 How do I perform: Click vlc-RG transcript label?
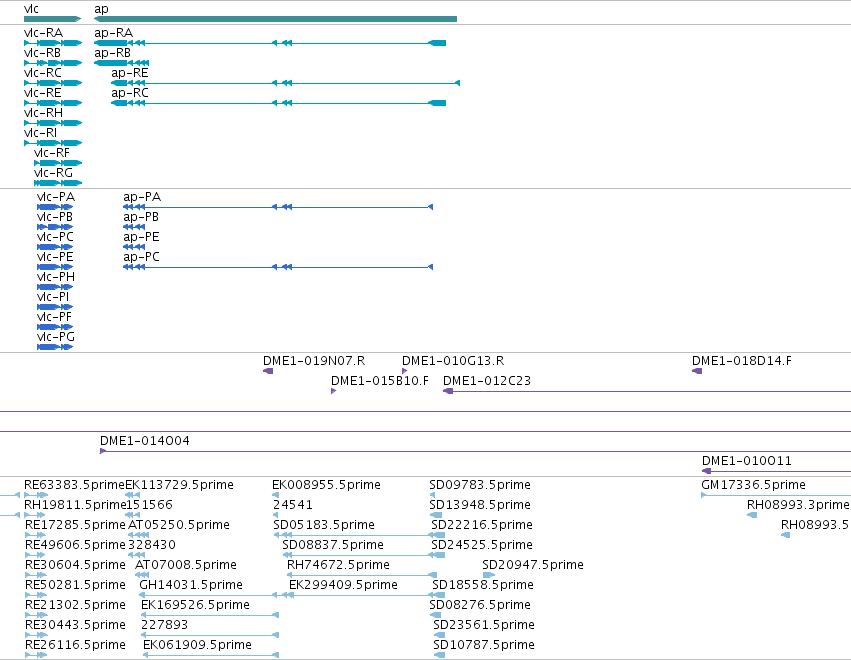pos(53,173)
